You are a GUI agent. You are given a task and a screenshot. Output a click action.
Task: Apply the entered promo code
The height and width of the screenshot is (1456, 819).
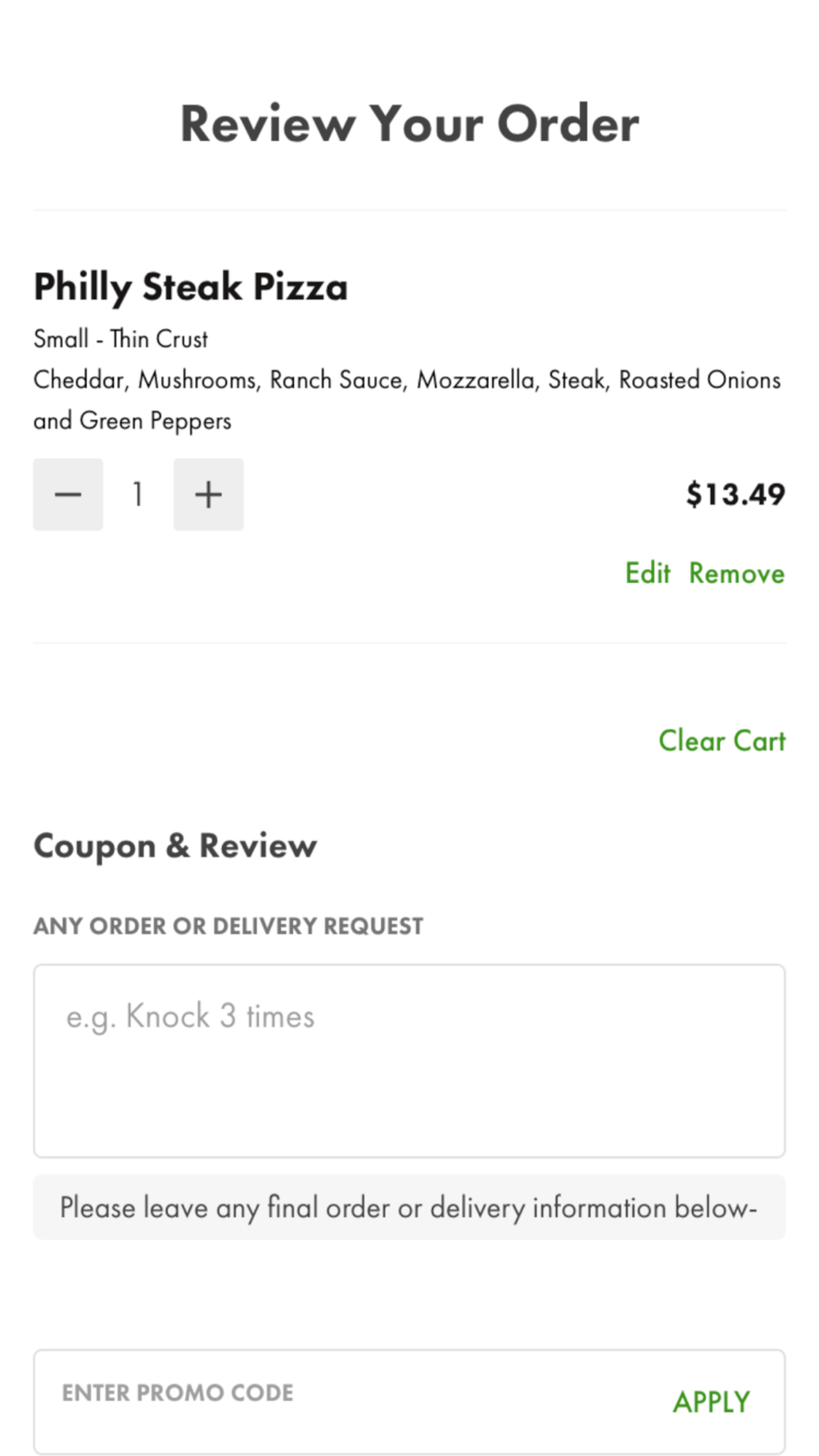pyautogui.click(x=711, y=1401)
